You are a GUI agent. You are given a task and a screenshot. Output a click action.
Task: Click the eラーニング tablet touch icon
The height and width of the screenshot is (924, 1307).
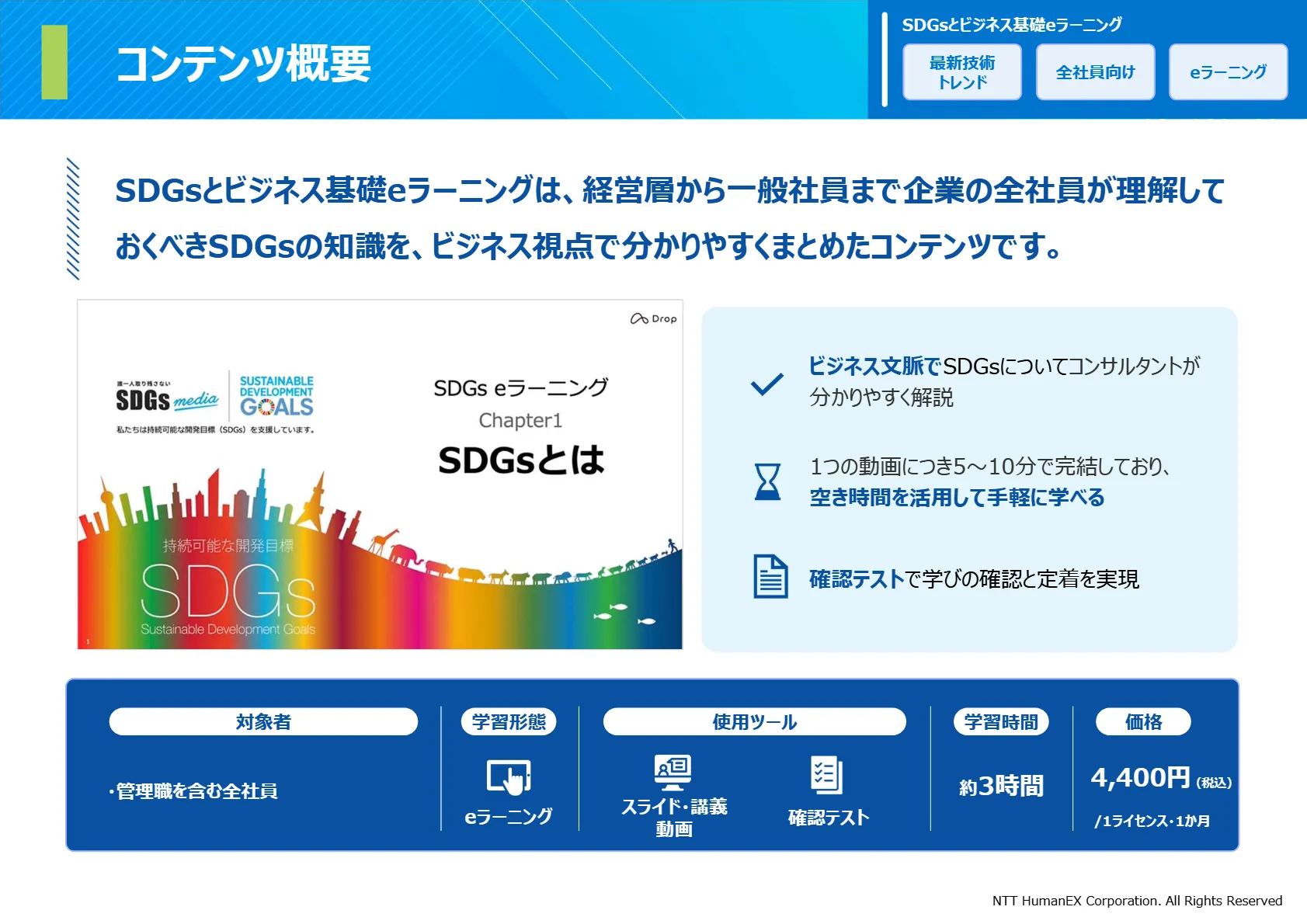point(509,776)
